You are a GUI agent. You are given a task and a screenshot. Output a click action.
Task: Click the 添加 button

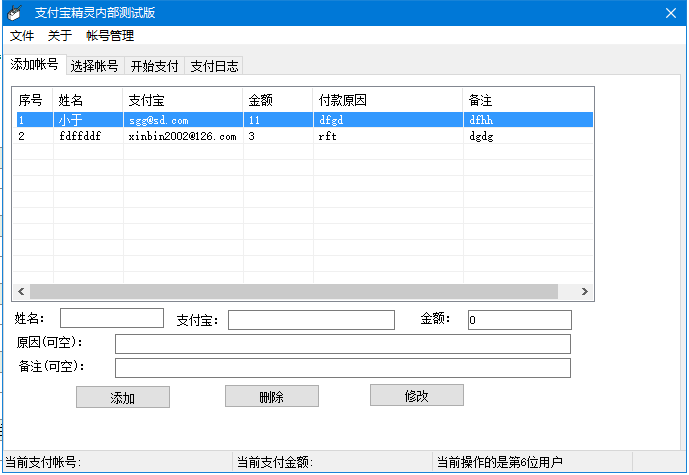[x=123, y=397]
